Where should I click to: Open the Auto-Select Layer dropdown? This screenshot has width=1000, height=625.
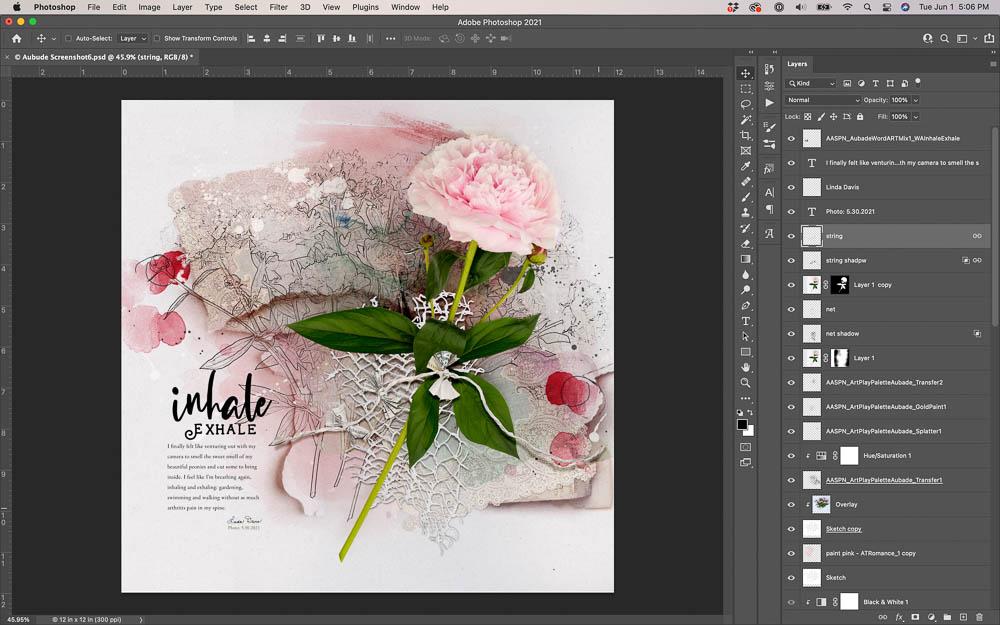point(133,38)
